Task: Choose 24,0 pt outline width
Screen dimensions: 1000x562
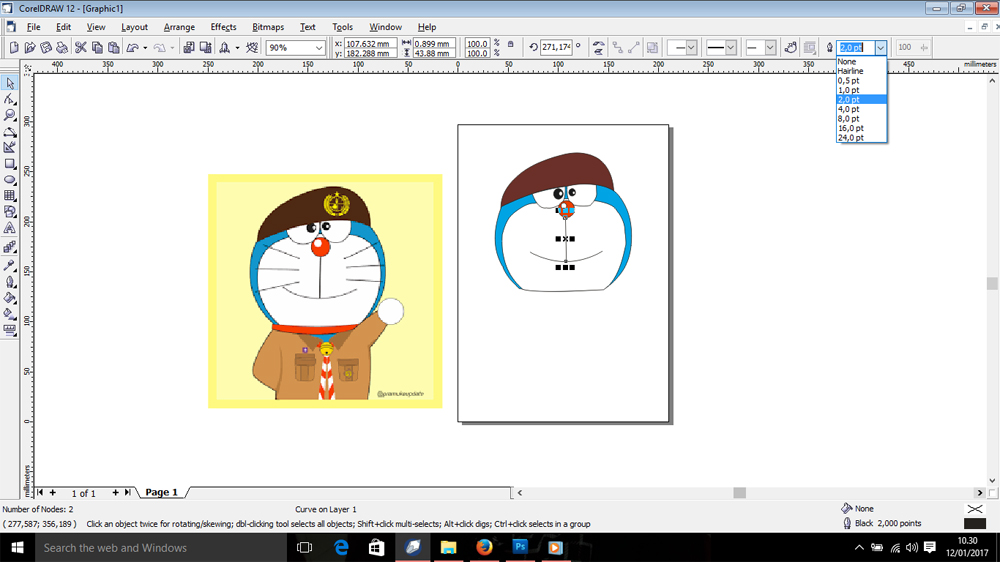Action: tap(861, 138)
